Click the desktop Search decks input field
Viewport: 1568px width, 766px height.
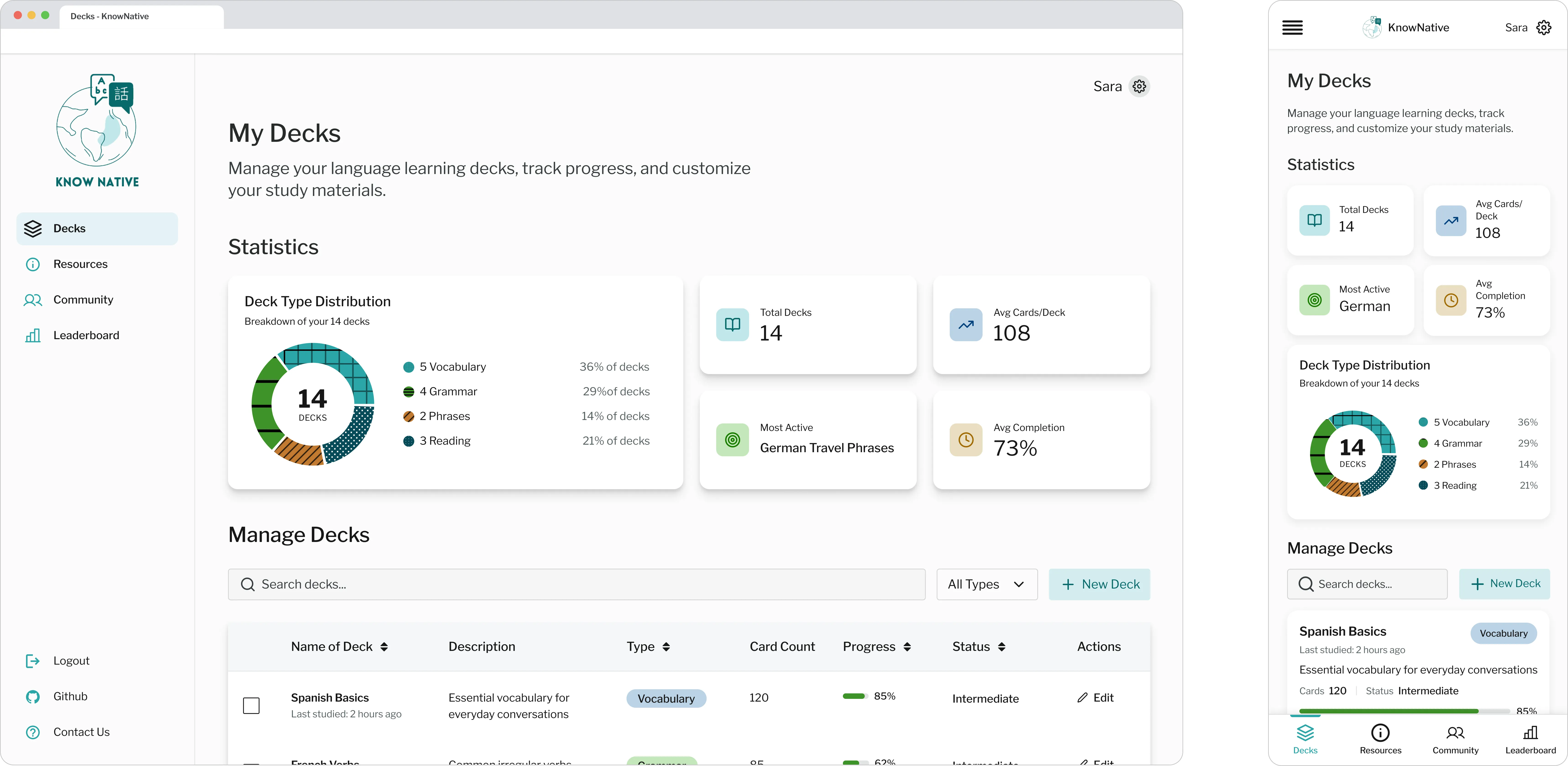click(577, 584)
